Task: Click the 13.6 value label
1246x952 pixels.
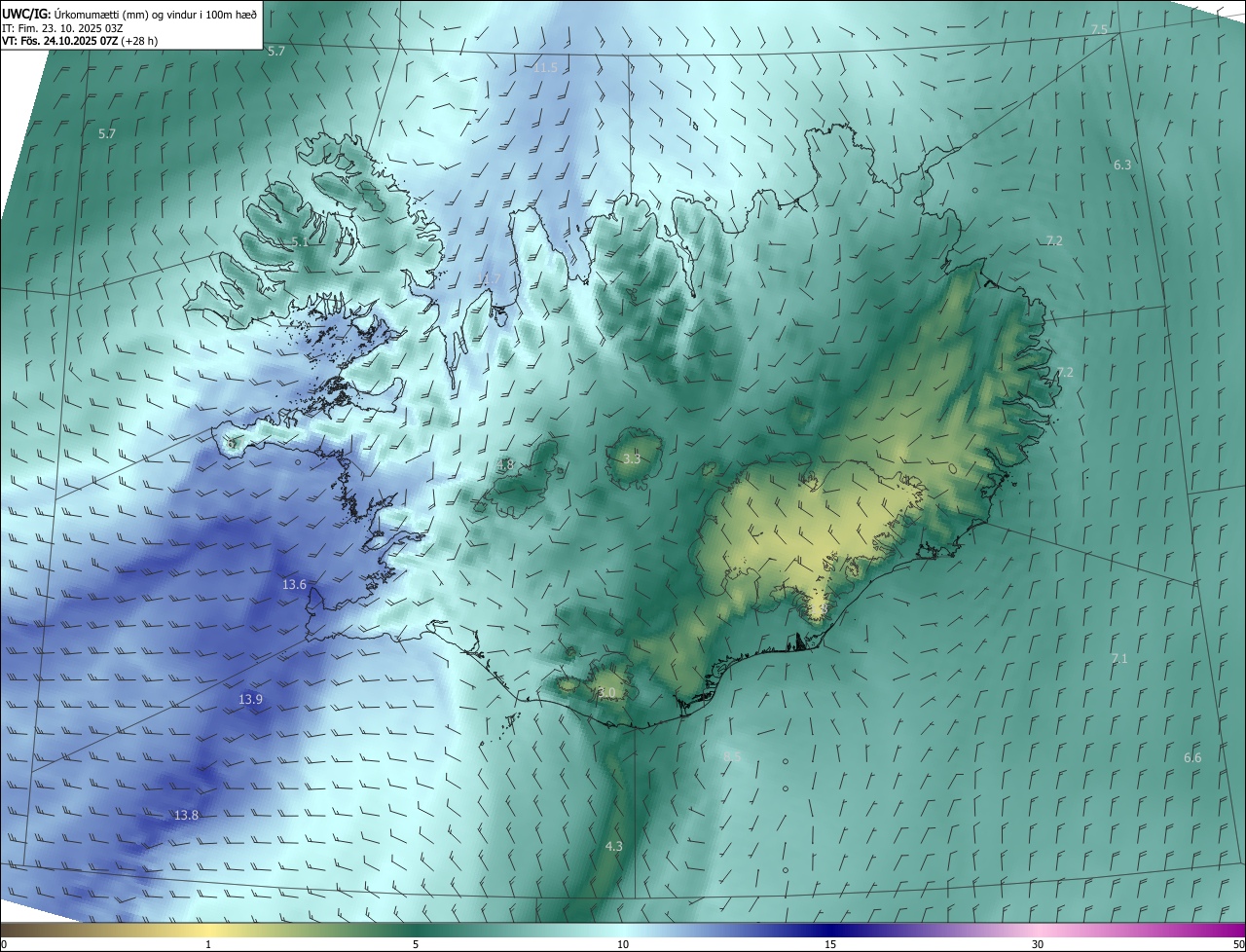Action: (294, 585)
